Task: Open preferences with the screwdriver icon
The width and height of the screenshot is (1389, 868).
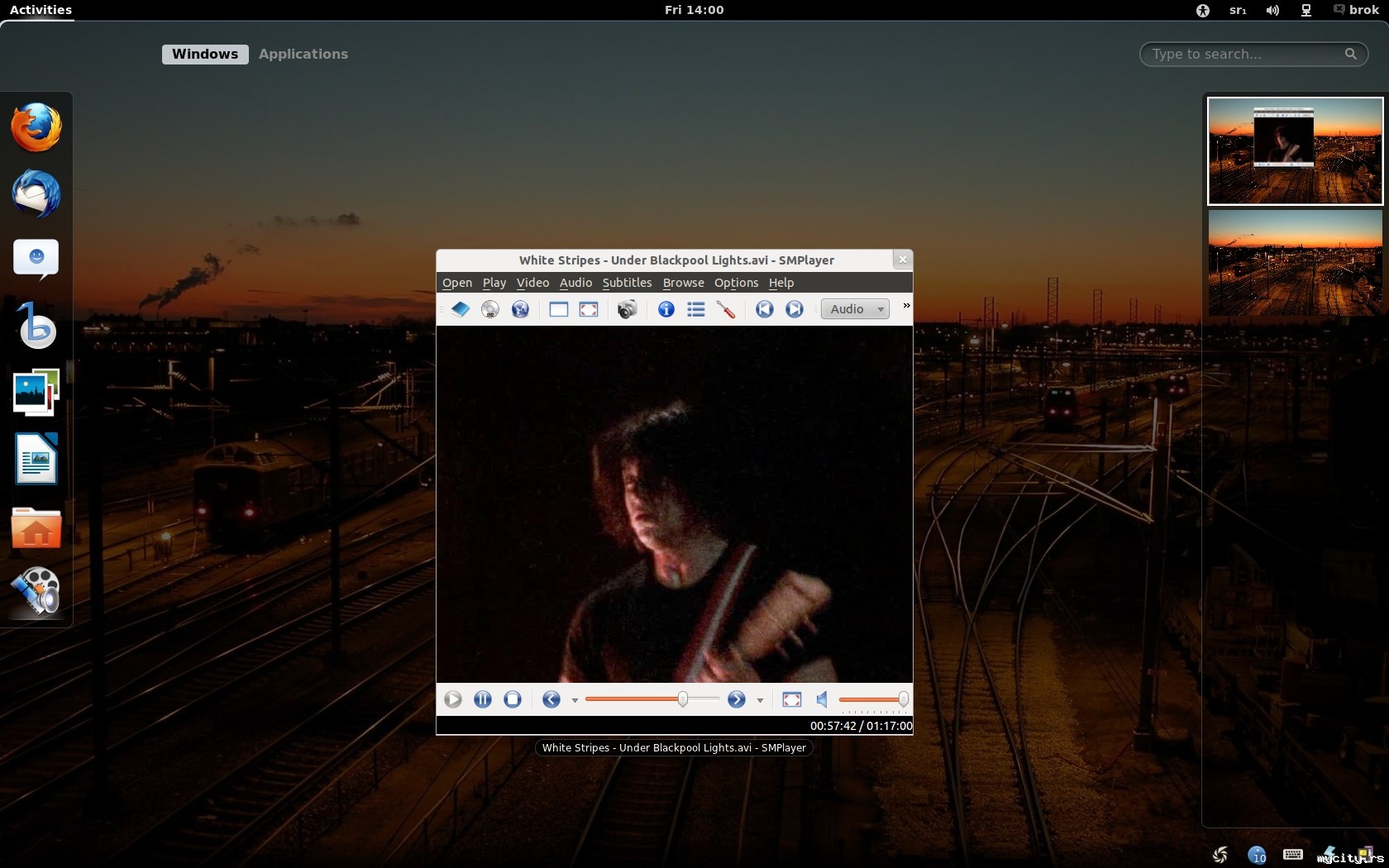Action: pos(726,309)
